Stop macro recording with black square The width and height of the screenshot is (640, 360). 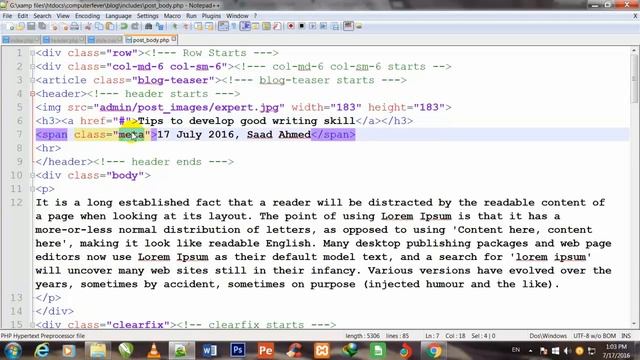(x=302, y=27)
